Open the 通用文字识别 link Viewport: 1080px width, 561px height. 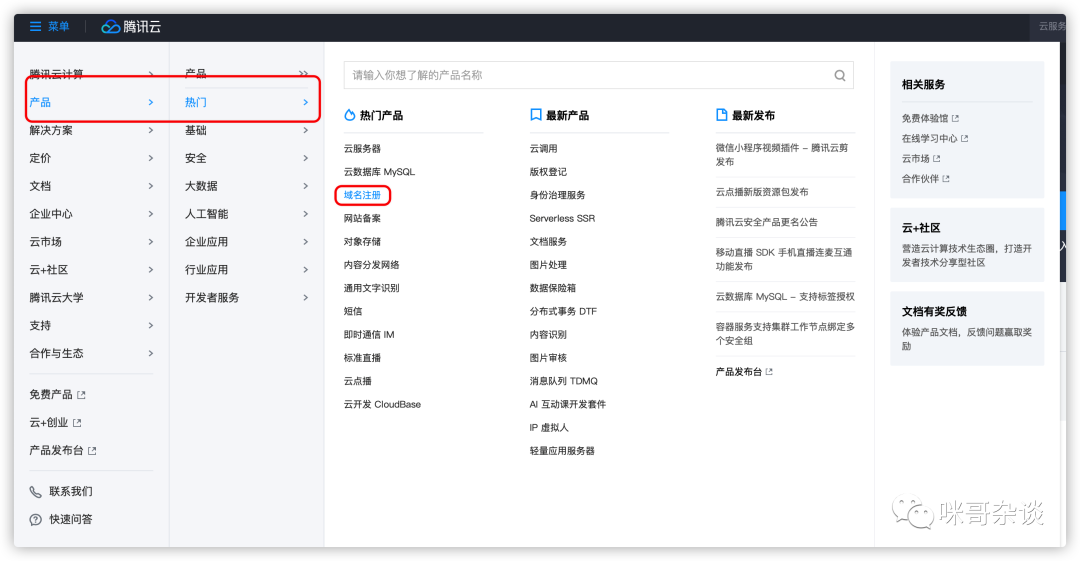coord(372,288)
